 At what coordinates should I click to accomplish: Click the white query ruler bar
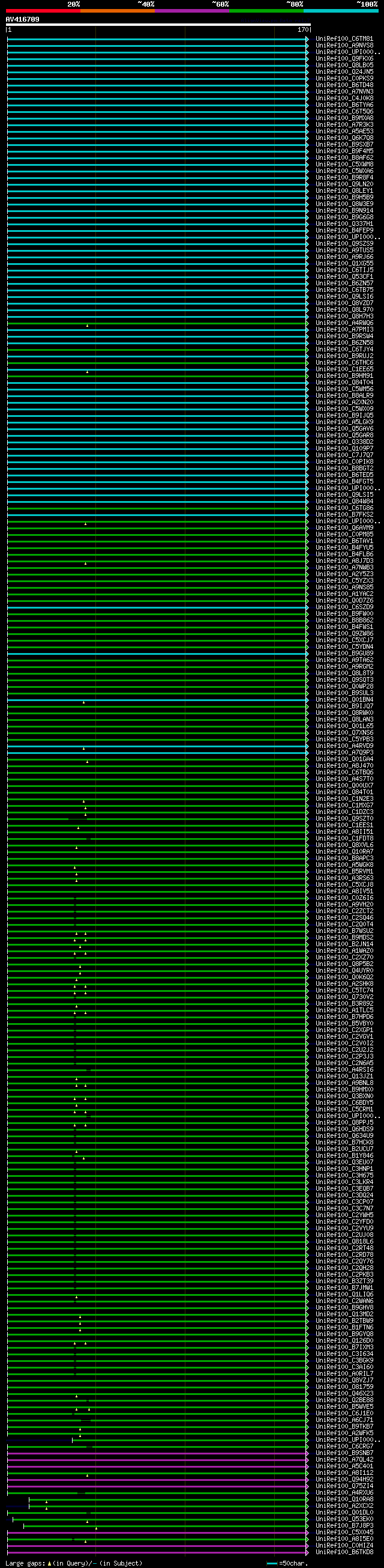click(x=158, y=25)
